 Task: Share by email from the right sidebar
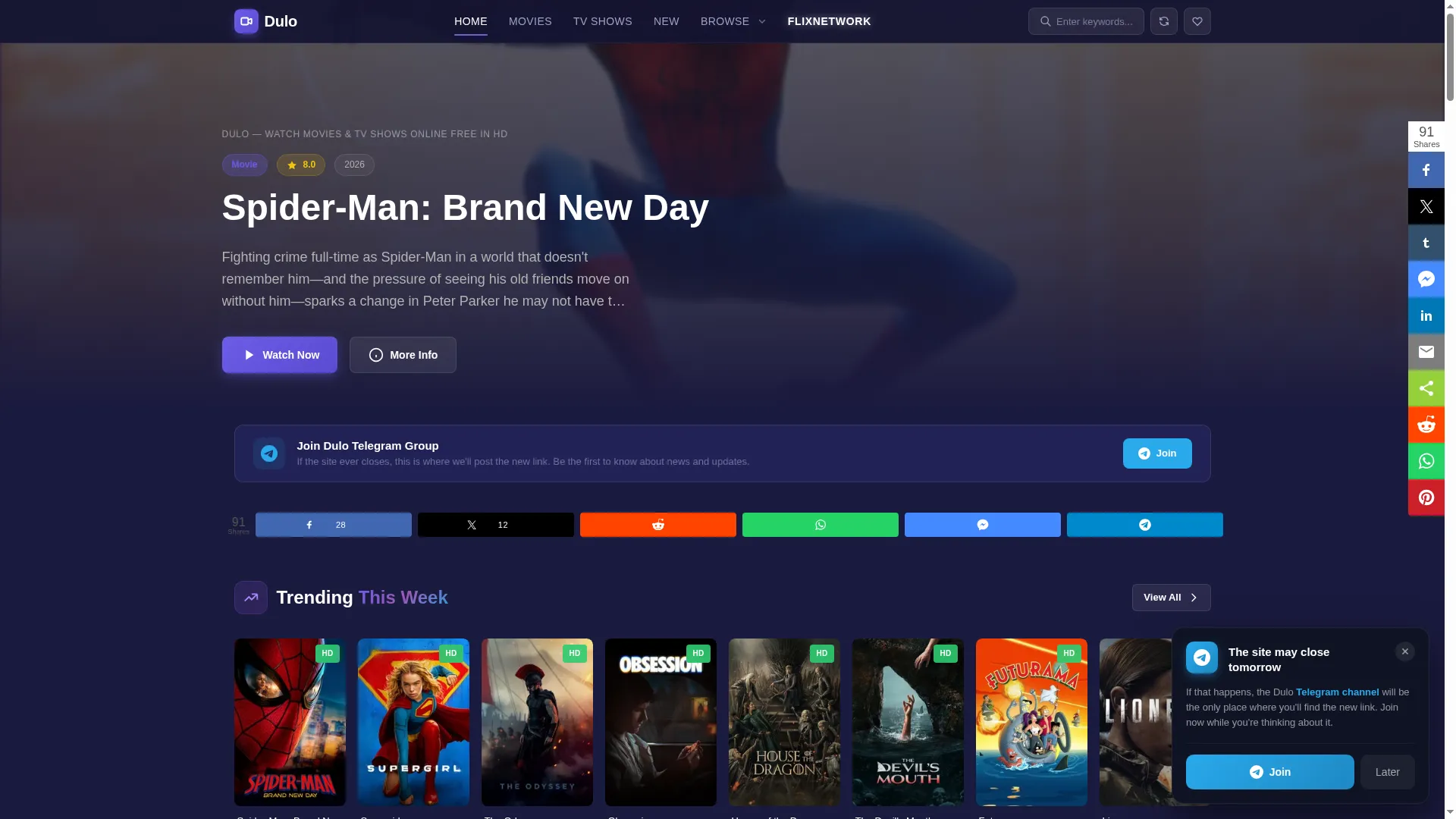(x=1426, y=352)
